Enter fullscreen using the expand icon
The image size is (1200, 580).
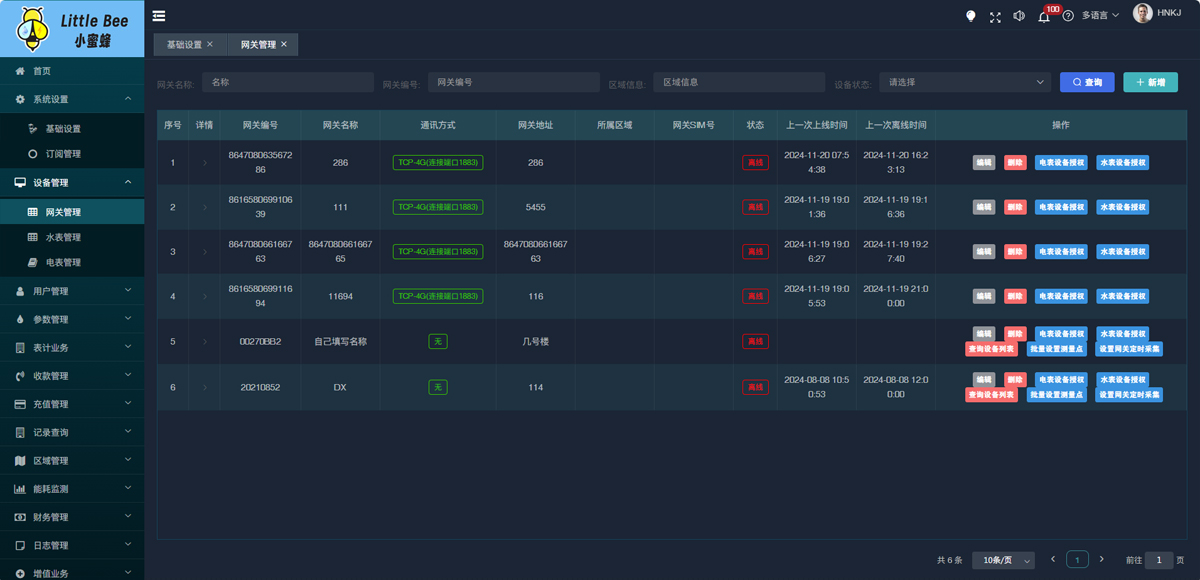(x=995, y=16)
